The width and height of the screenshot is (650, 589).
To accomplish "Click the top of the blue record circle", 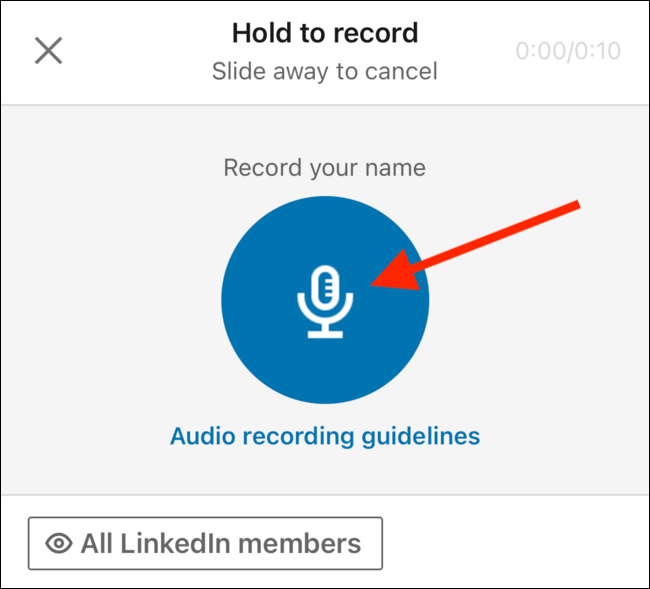I will click(x=325, y=203).
